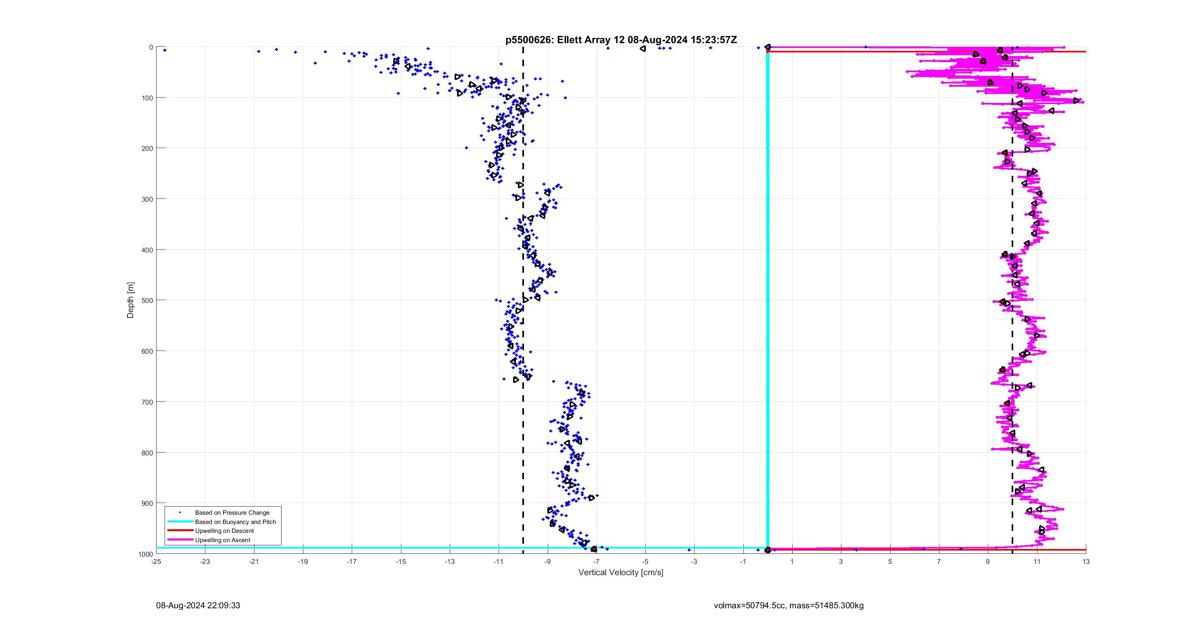Click positive x-axis tick label "7"
This screenshot has width=1200, height=622.
pyautogui.click(x=939, y=561)
